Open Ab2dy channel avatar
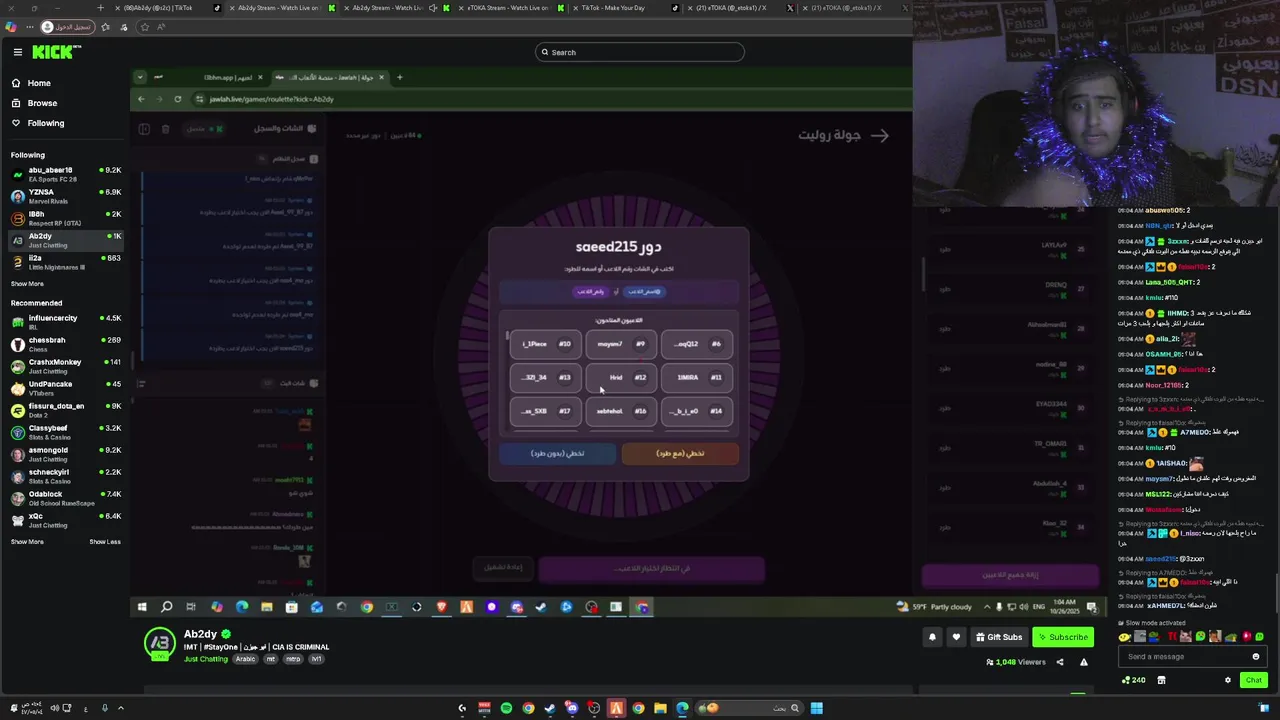The image size is (1280, 720). [160, 644]
